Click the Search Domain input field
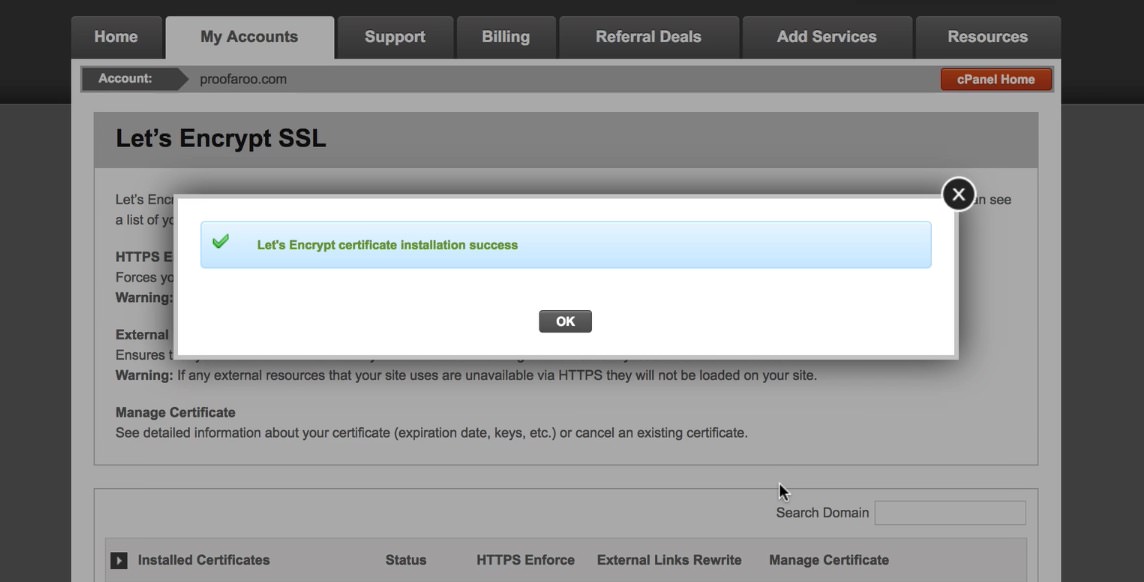This screenshot has height=582, width=1144. (950, 513)
